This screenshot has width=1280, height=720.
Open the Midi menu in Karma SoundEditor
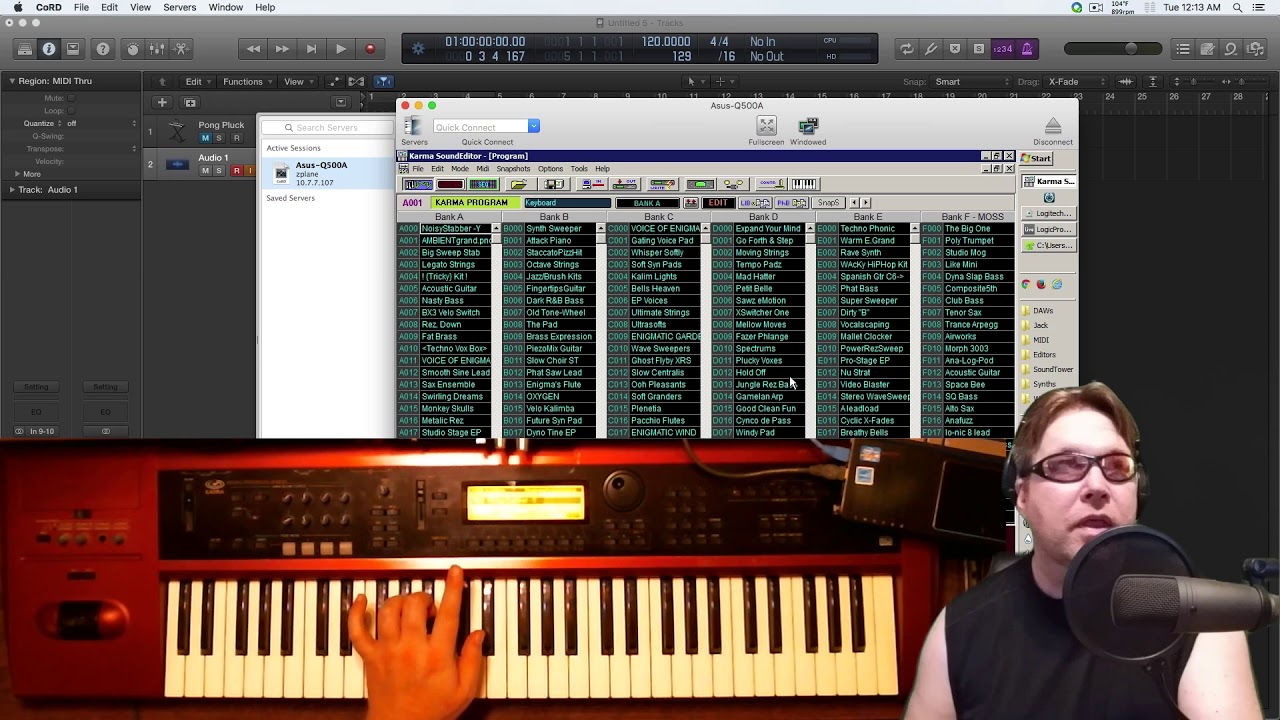pos(482,169)
